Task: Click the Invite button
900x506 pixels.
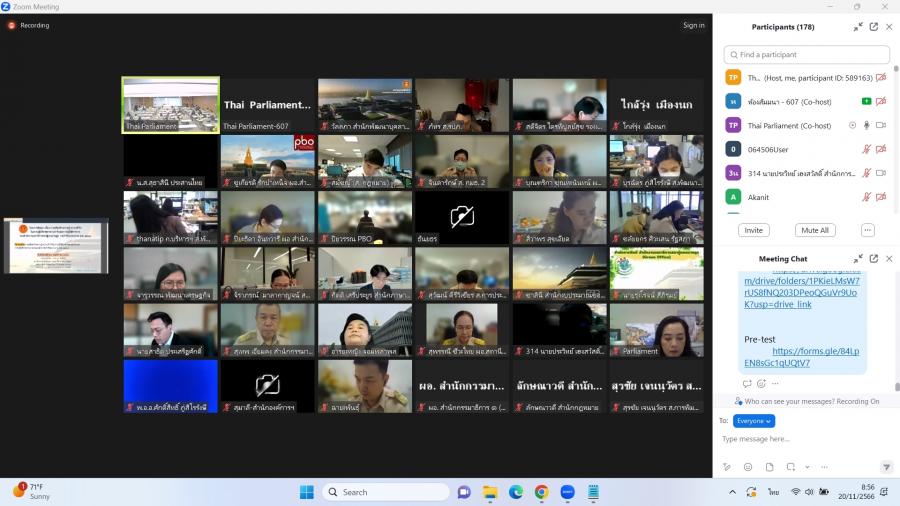Action: coord(753,230)
